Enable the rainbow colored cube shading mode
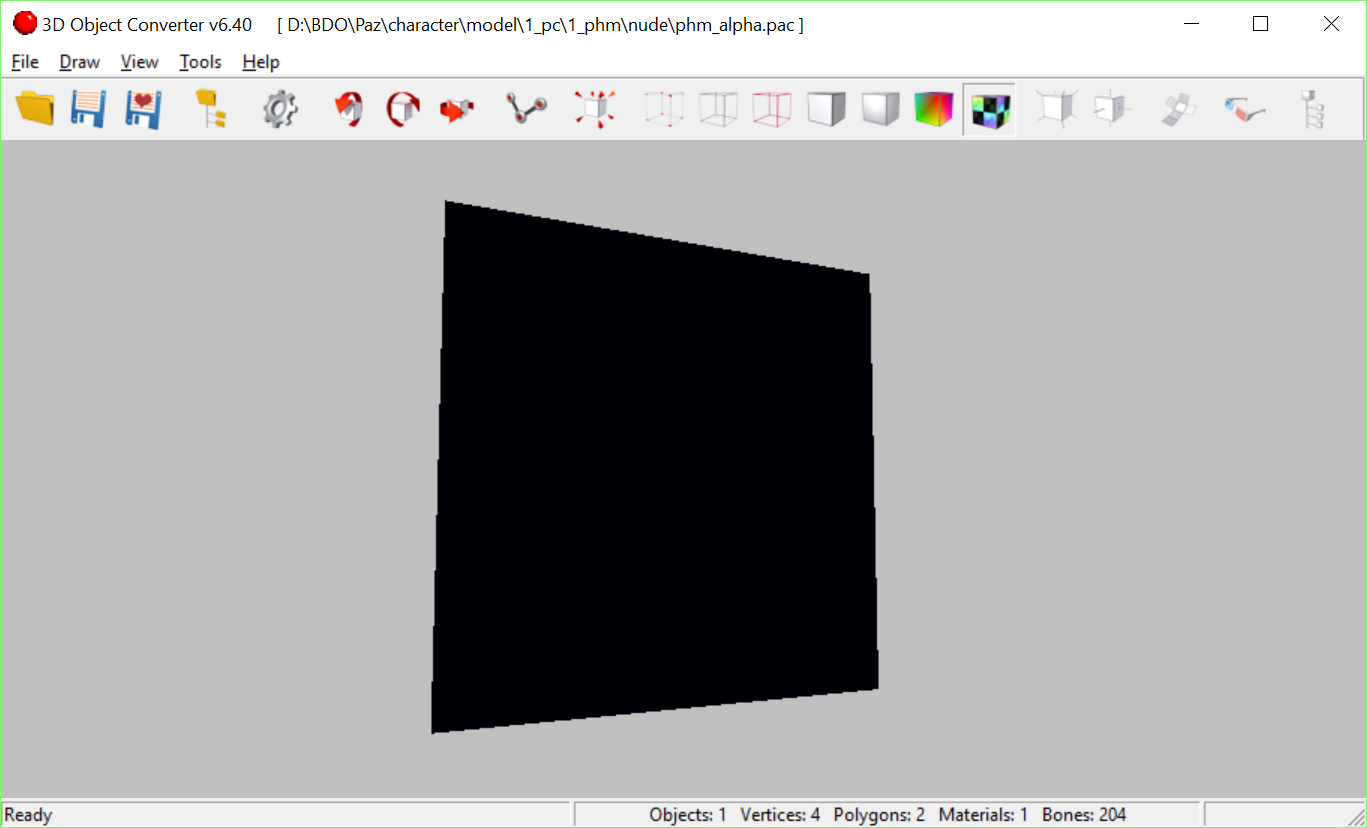This screenshot has height=828, width=1367. [934, 108]
